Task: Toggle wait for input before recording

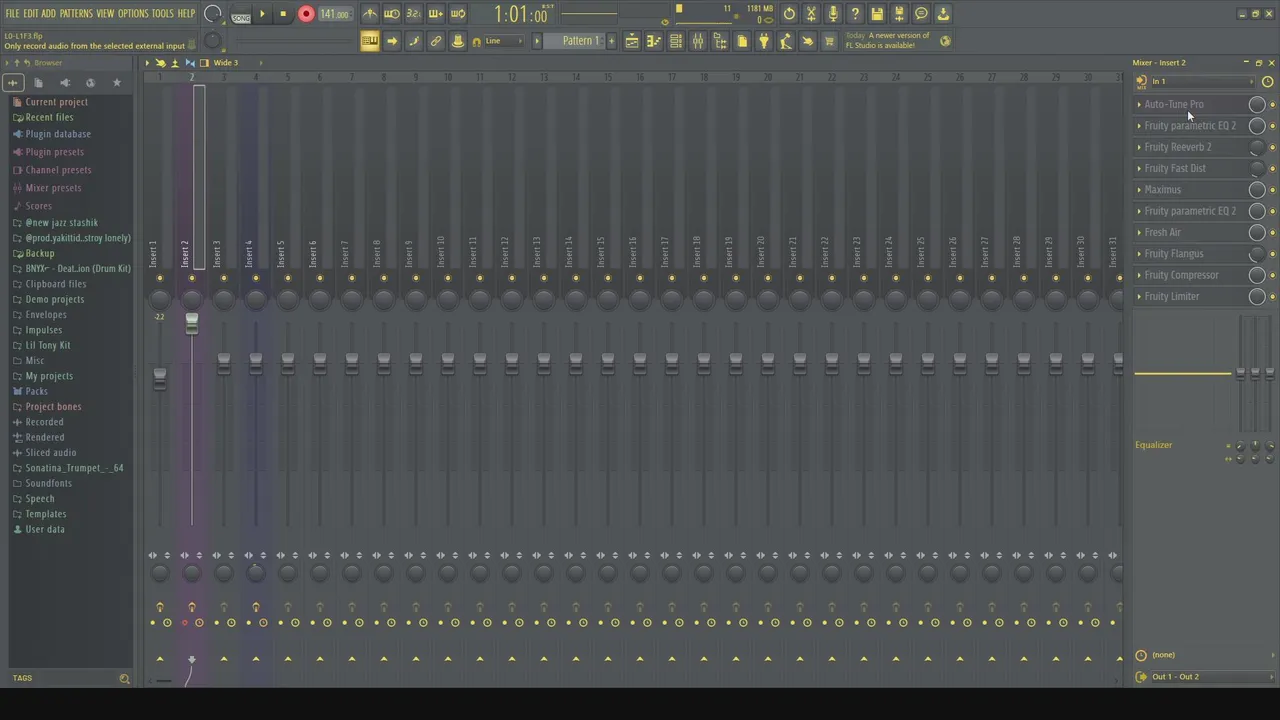Action: pos(392,14)
